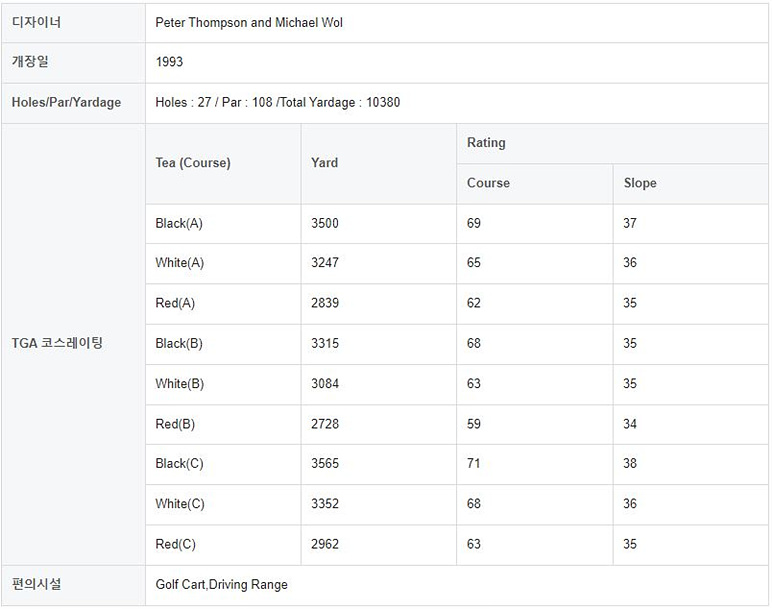Screen dimensions: 772x609
Task: Click the Tea (Course) column header
Action: (193, 163)
